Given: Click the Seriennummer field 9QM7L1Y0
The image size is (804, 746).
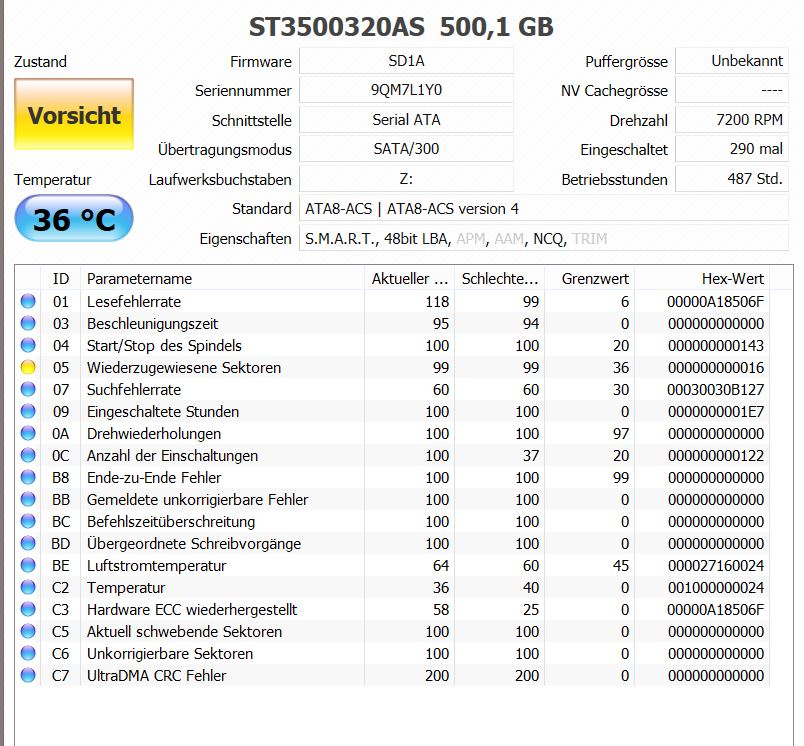Looking at the screenshot, I should coord(406,90).
